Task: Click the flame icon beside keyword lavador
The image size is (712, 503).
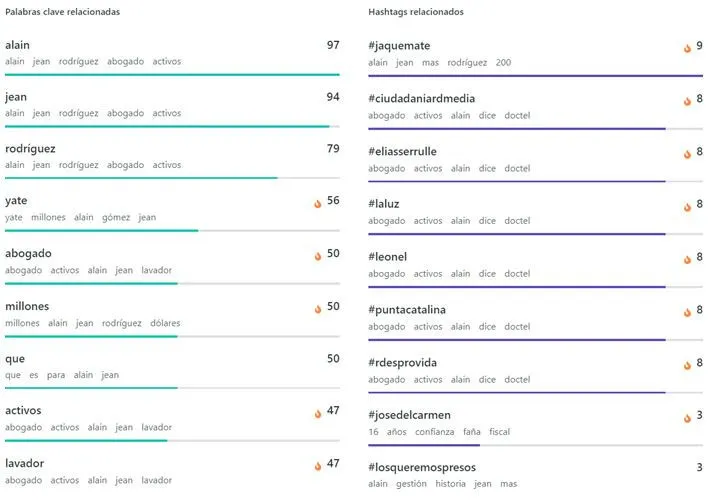Action: tap(317, 465)
